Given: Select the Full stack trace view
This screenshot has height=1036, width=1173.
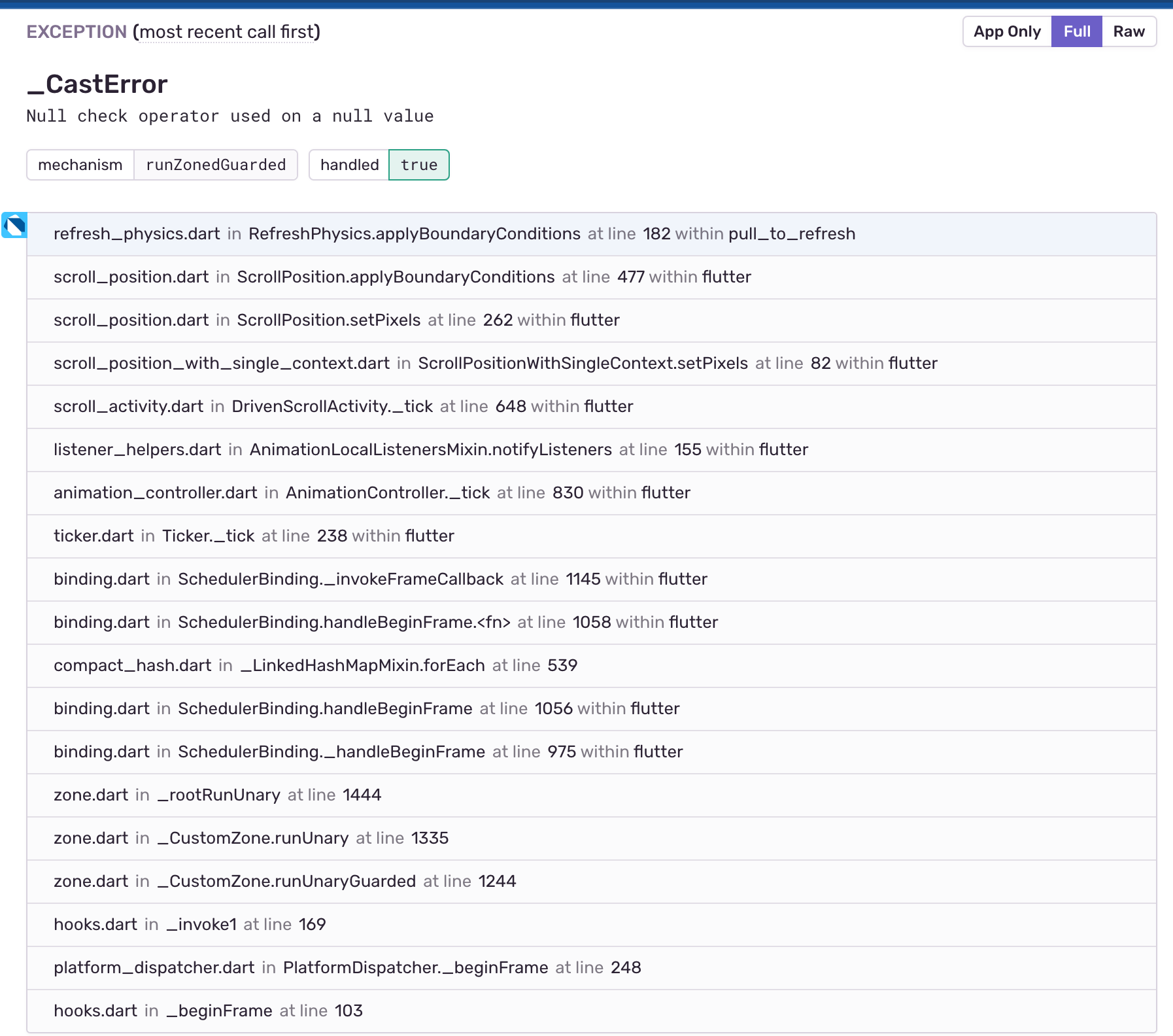Looking at the screenshot, I should tap(1077, 31).
